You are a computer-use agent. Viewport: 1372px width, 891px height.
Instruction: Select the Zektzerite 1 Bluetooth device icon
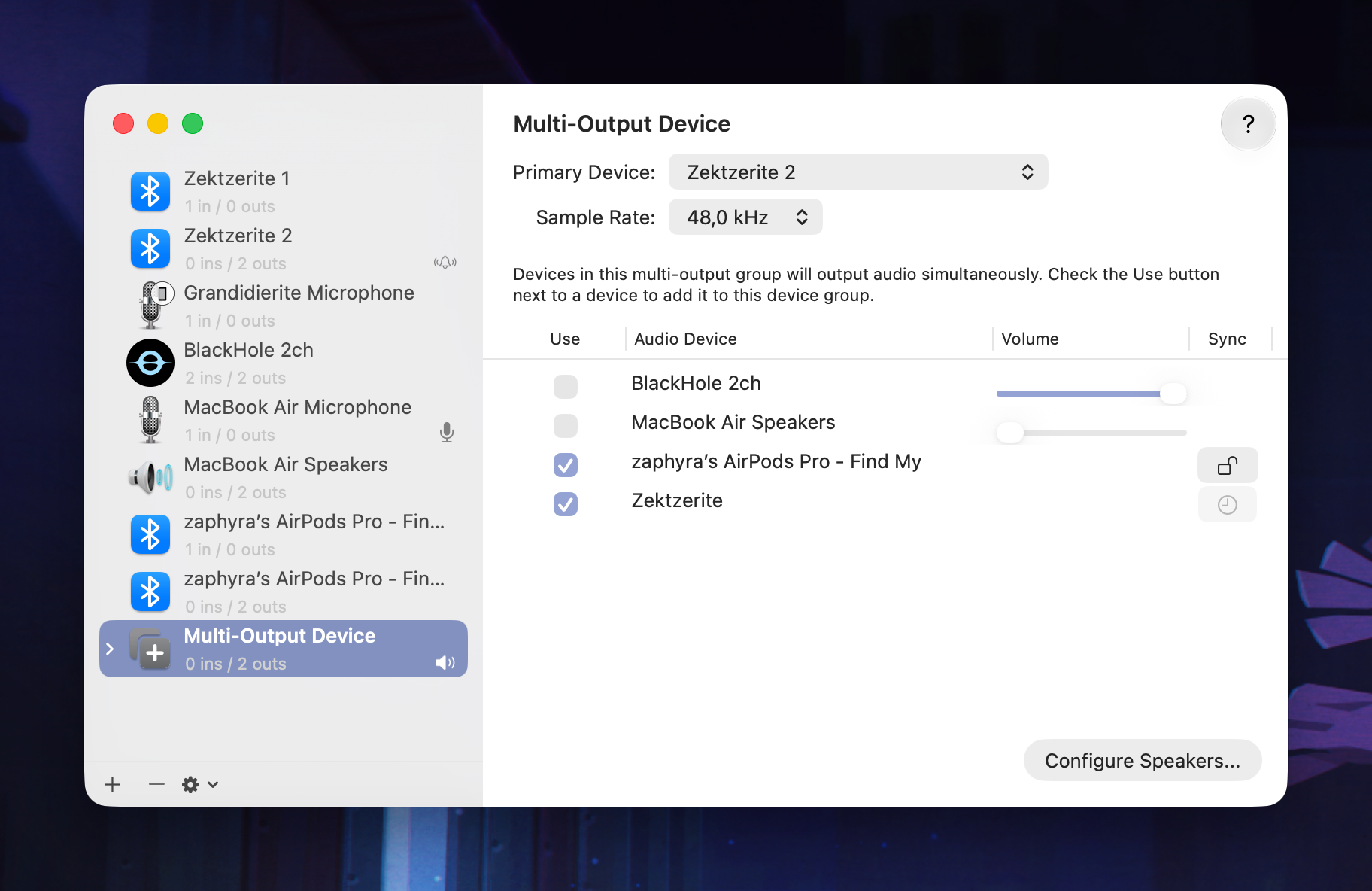pos(150,192)
